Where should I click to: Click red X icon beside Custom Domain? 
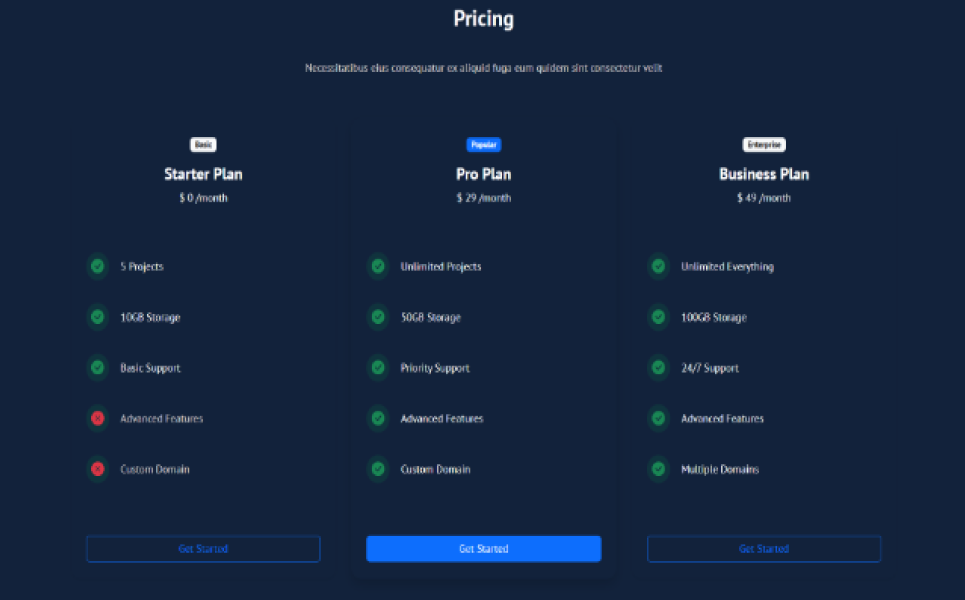click(97, 469)
